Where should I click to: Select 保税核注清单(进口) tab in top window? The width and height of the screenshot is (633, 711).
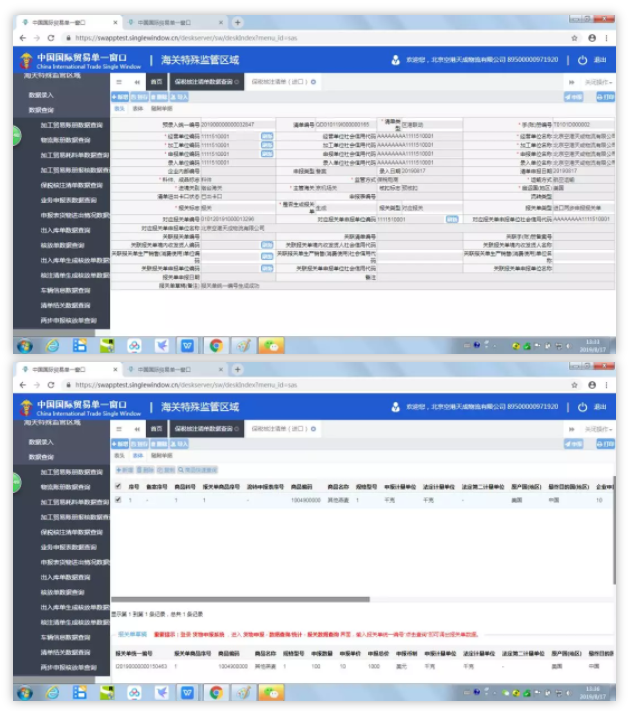[x=283, y=82]
